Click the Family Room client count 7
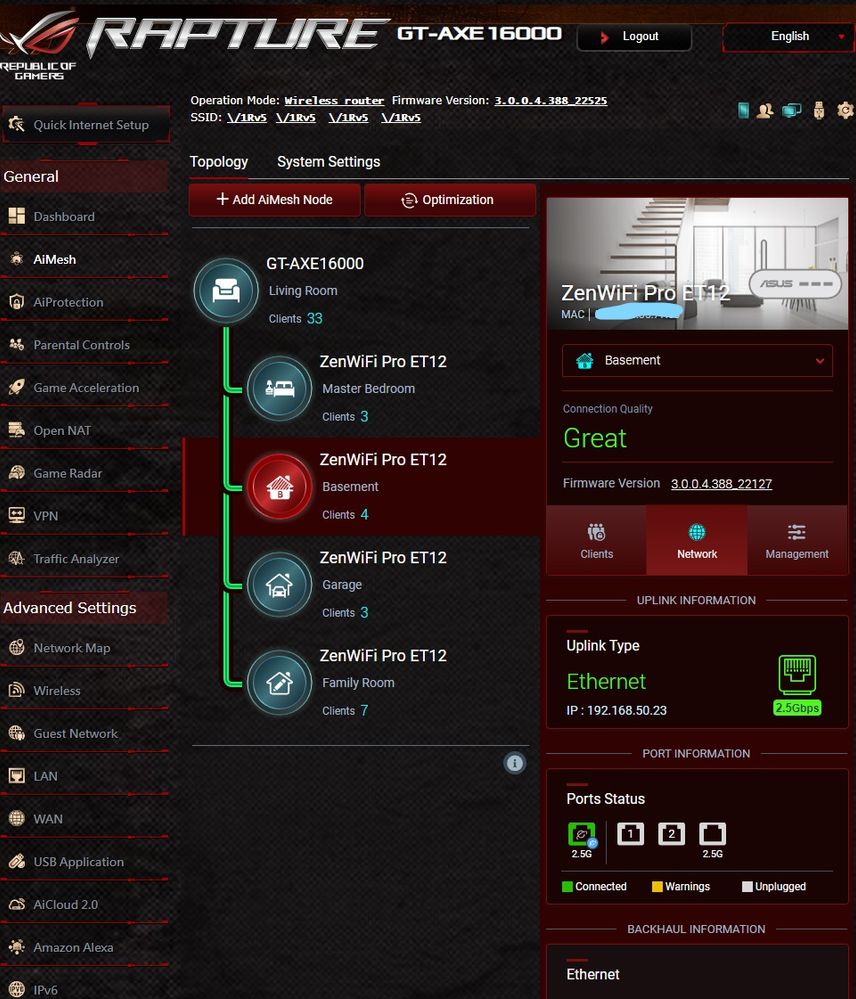Screen dimensions: 856x999 pyautogui.click(x=364, y=710)
